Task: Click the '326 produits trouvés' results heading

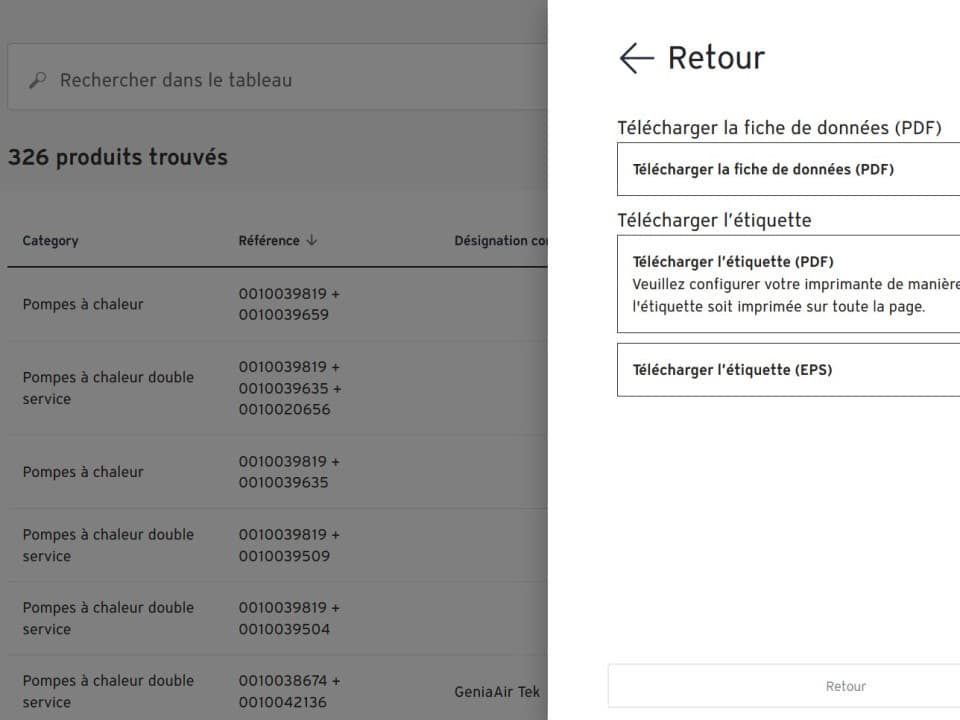Action: [x=118, y=157]
